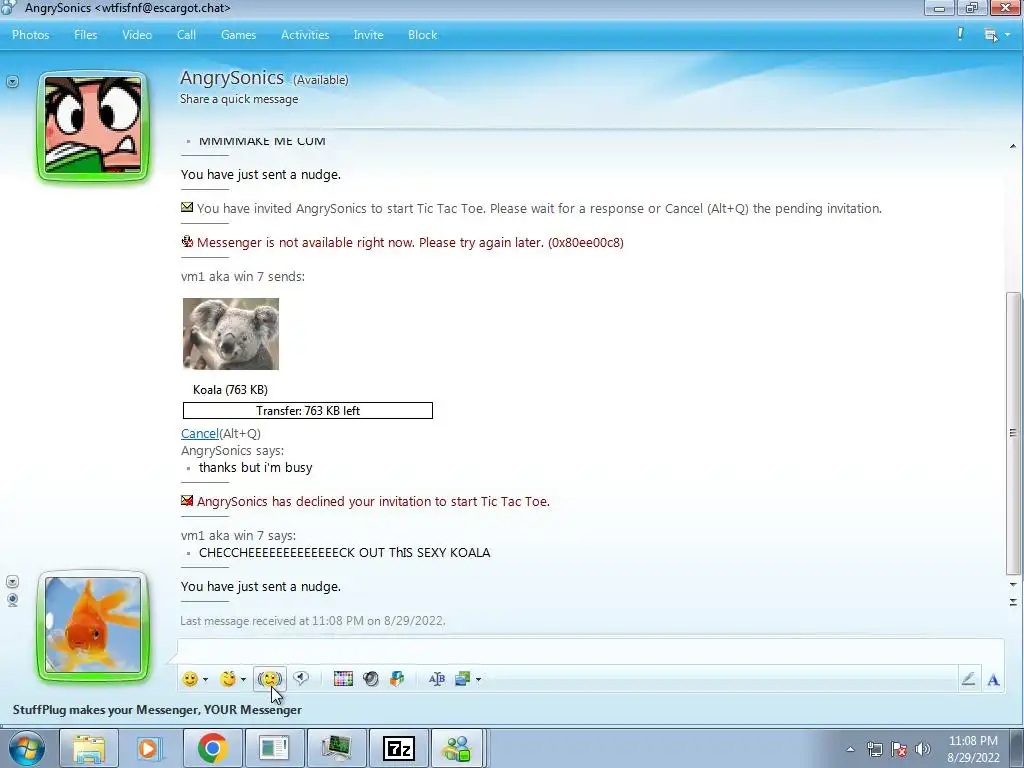Click the message input field
The width and height of the screenshot is (1024, 768).
pos(590,651)
